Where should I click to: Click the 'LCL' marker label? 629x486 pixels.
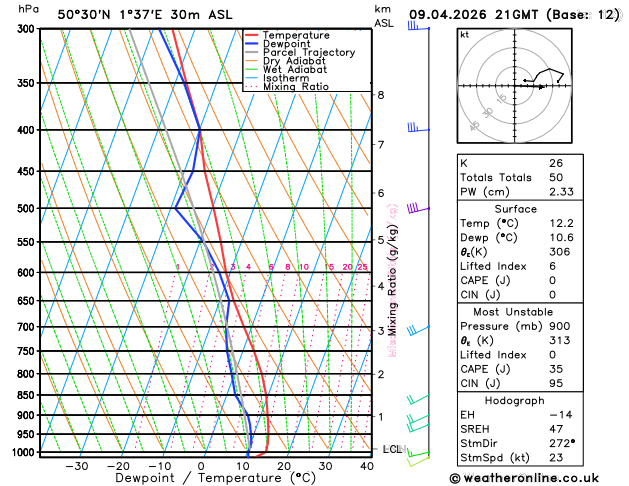(392, 449)
